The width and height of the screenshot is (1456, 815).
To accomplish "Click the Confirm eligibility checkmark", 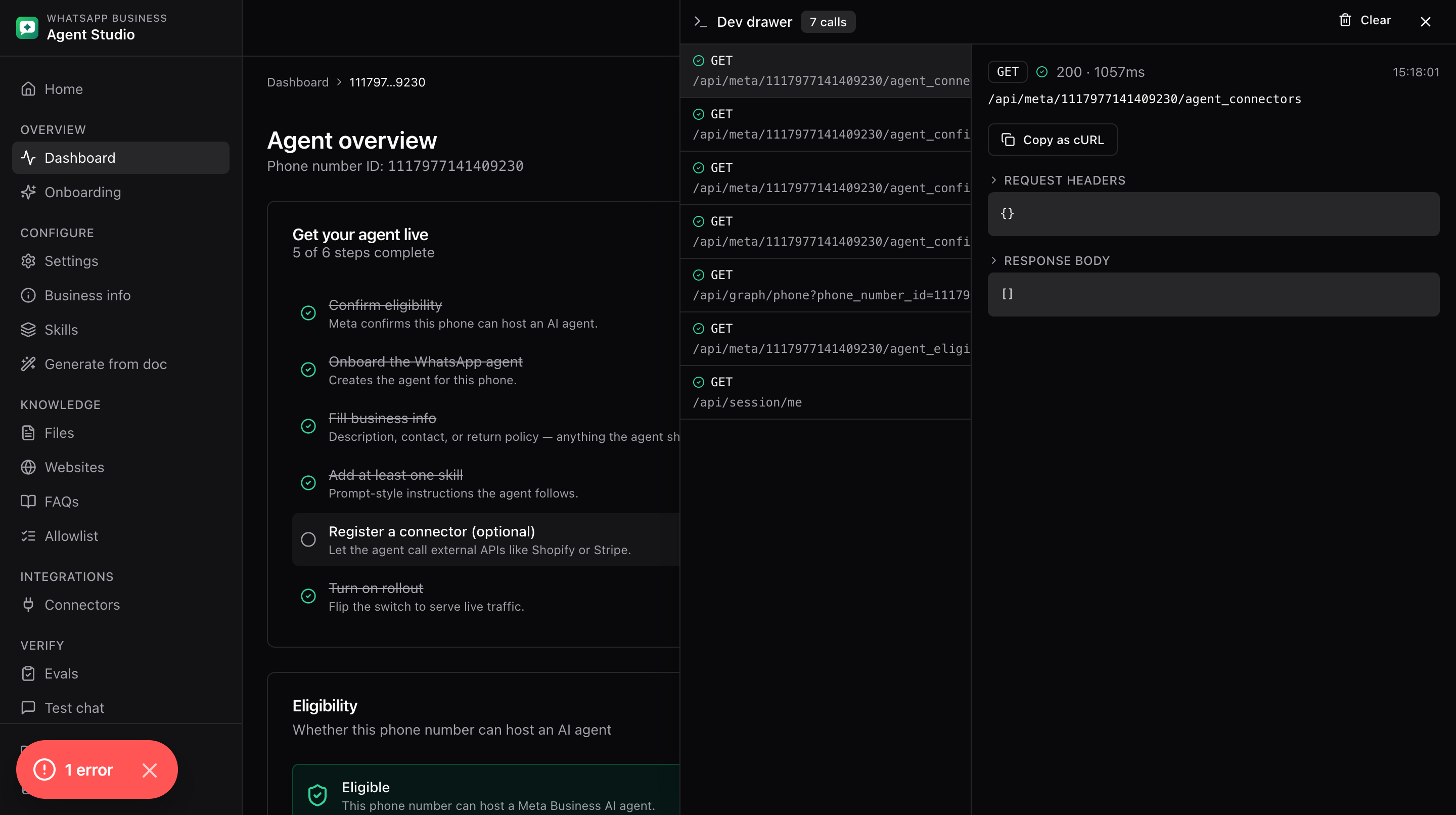I will pos(308,313).
